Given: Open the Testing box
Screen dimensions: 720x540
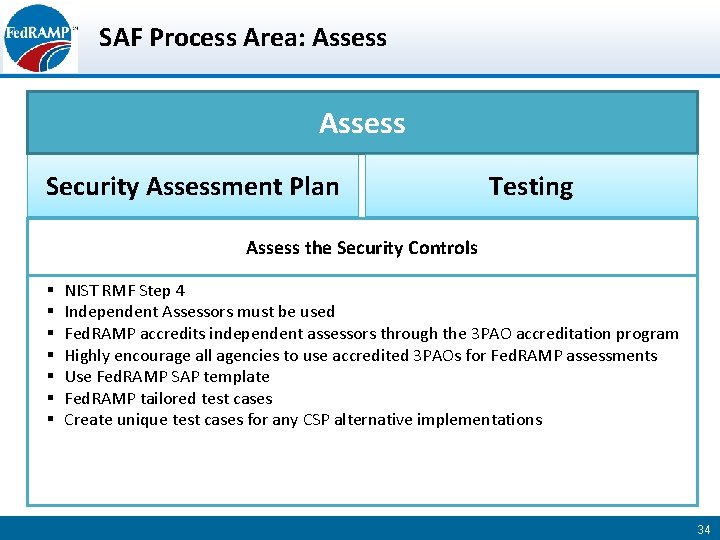Looking at the screenshot, I should point(531,186).
